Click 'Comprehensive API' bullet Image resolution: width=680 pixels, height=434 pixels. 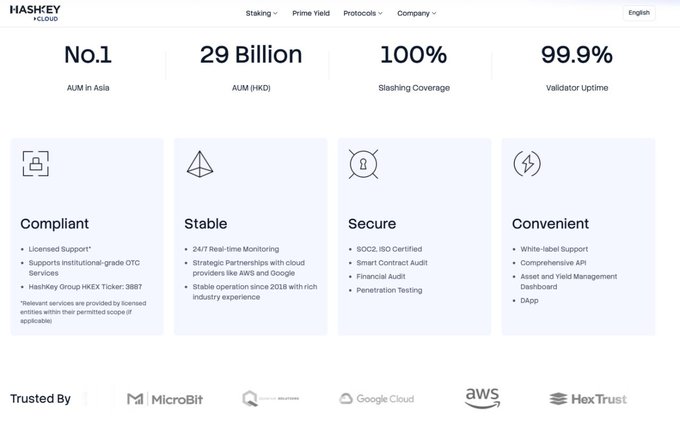(x=553, y=263)
